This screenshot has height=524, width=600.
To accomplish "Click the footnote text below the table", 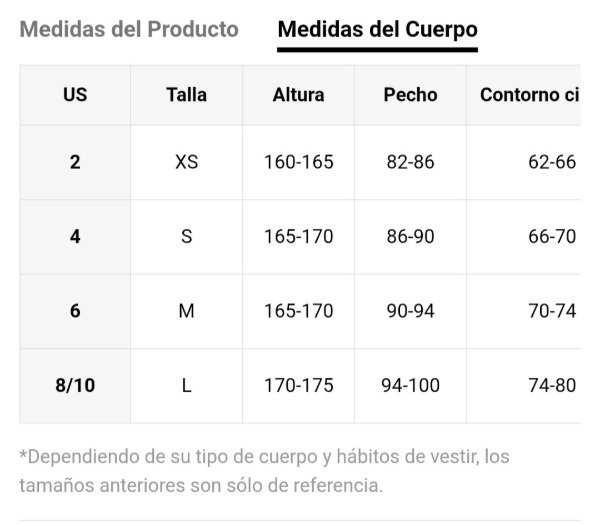I will pos(264,471).
